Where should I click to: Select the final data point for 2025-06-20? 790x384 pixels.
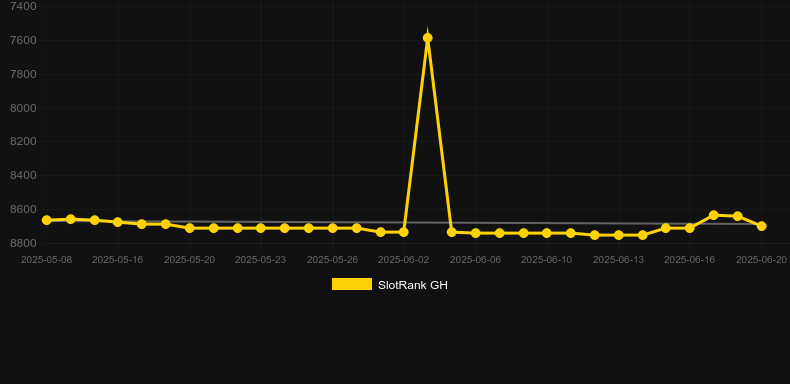(761, 226)
